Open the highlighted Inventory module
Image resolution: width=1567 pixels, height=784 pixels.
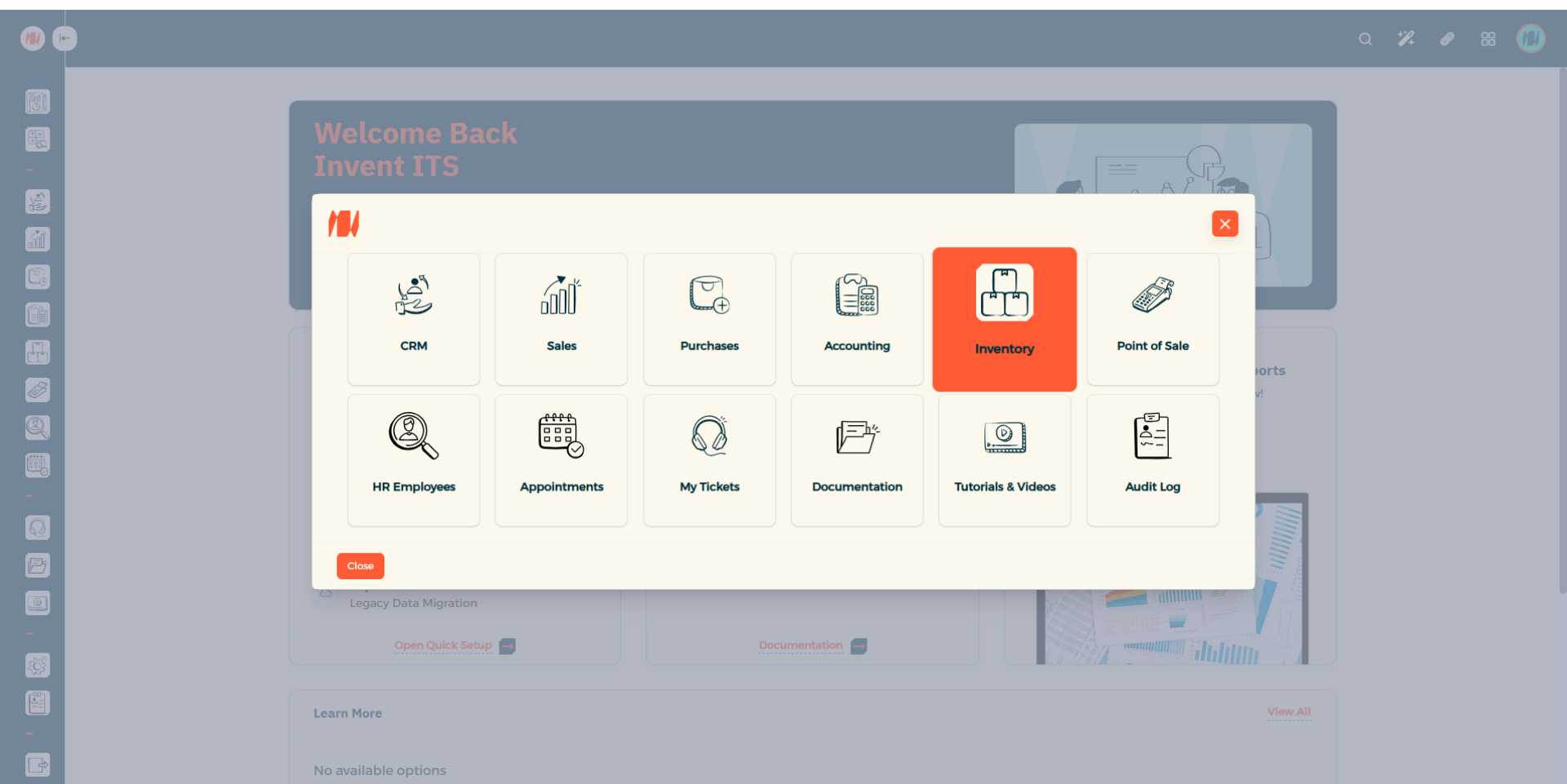(x=1005, y=319)
